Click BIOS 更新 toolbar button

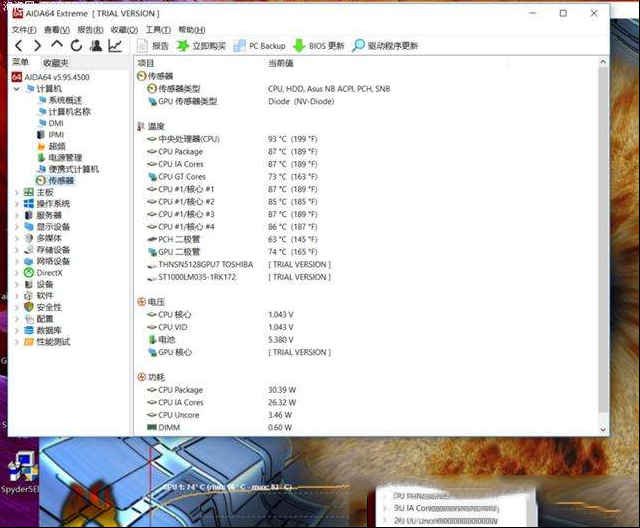(319, 46)
